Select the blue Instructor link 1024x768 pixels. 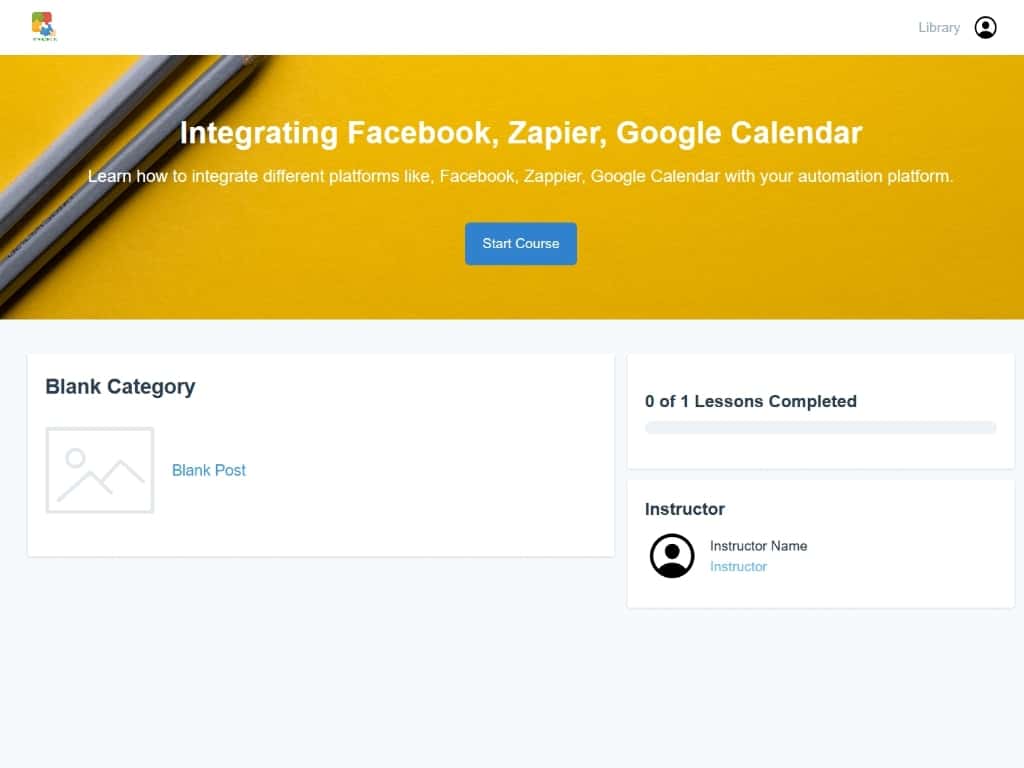738,567
